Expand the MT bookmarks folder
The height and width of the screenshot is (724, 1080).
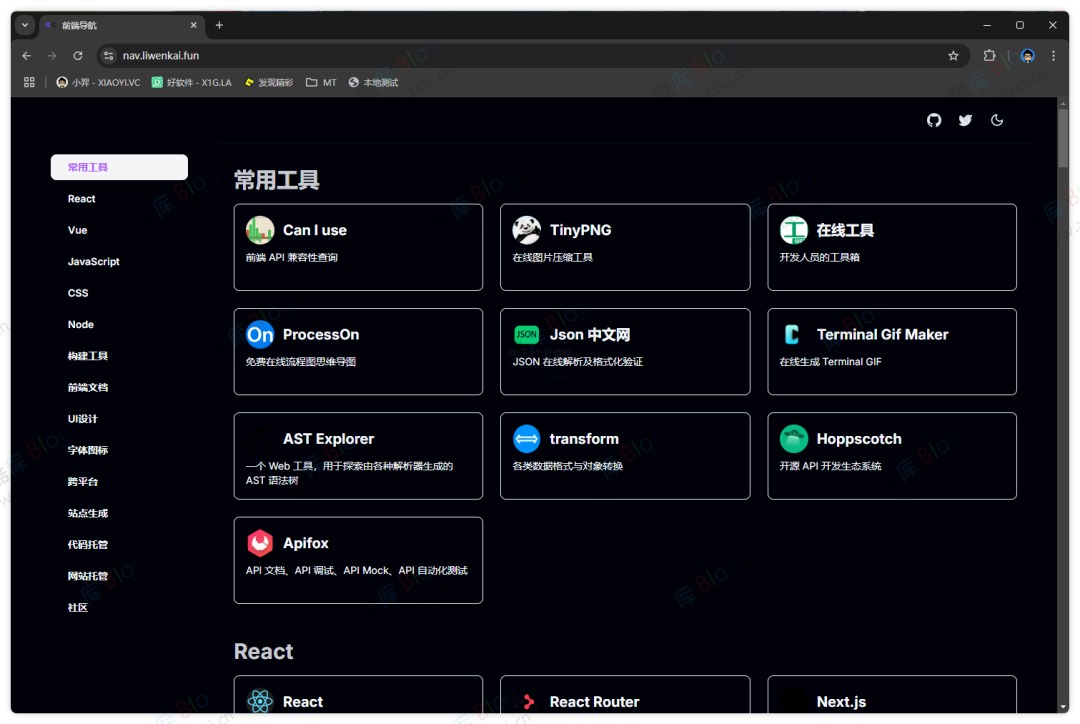tap(321, 82)
